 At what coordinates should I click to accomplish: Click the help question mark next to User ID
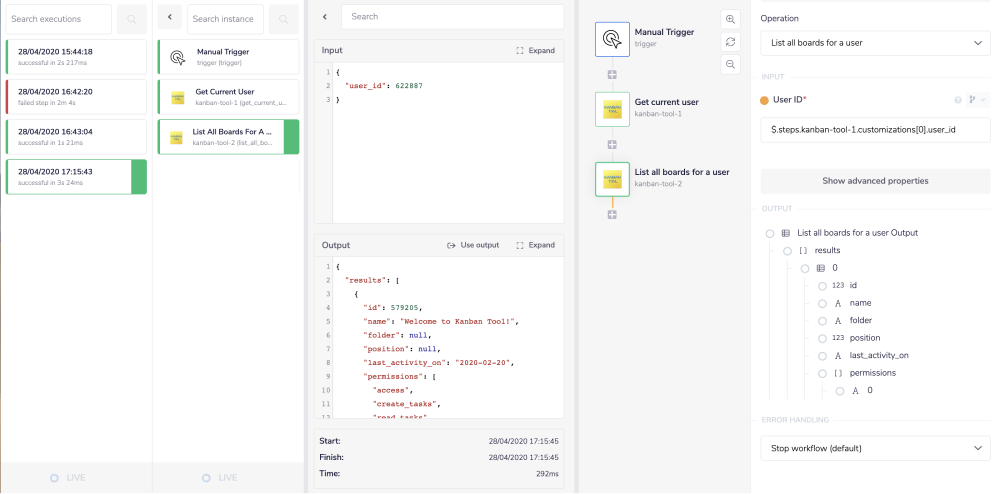(958, 100)
